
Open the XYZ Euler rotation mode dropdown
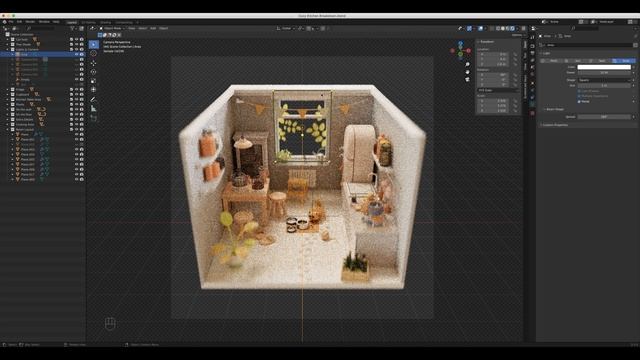point(498,90)
